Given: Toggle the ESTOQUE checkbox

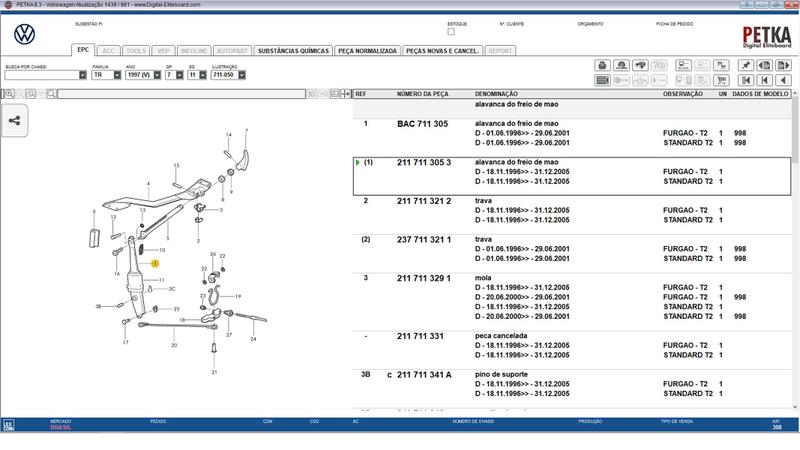Looking at the screenshot, I should click(451, 32).
